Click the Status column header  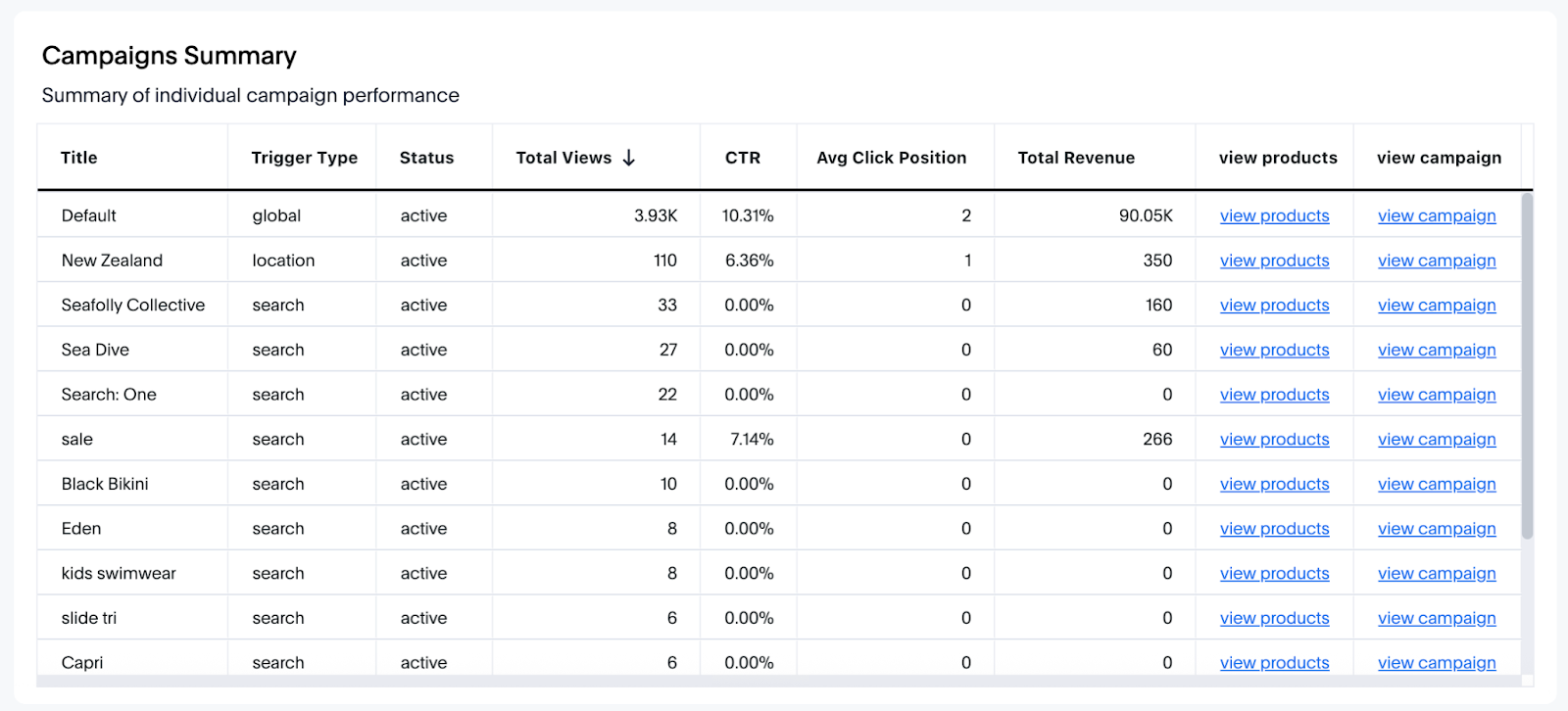(426, 158)
